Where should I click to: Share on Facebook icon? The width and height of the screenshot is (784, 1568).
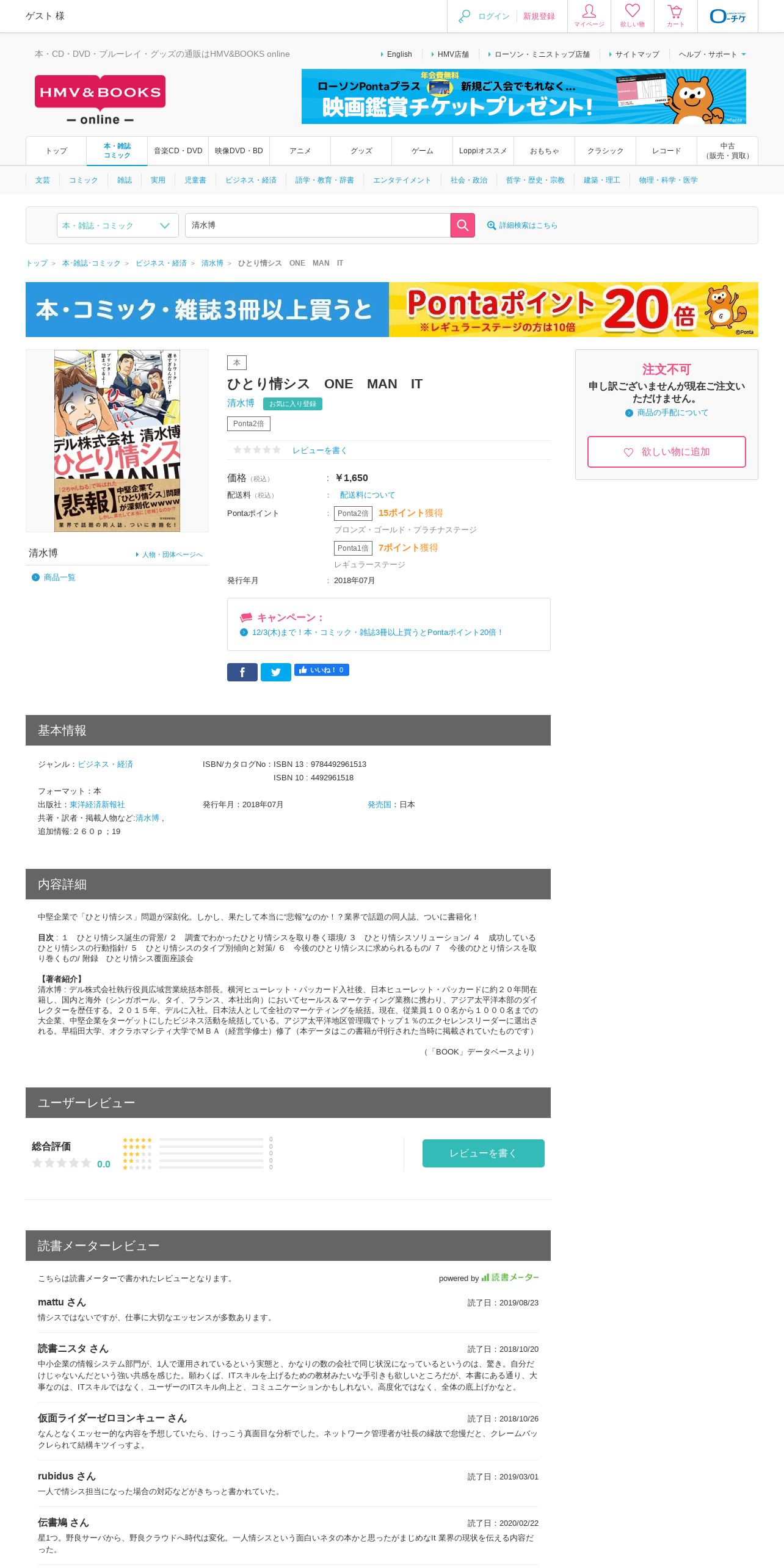pos(242,672)
